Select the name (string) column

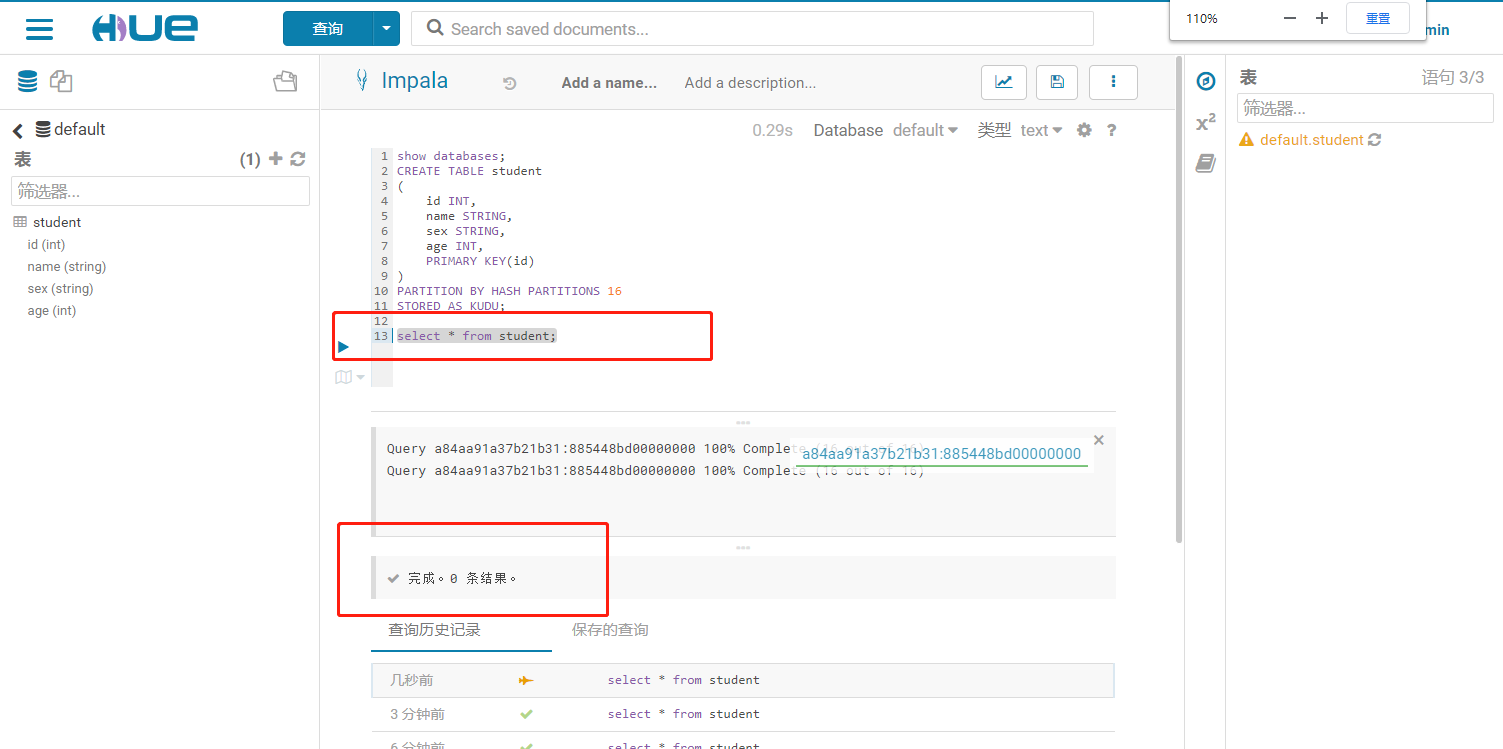point(66,267)
